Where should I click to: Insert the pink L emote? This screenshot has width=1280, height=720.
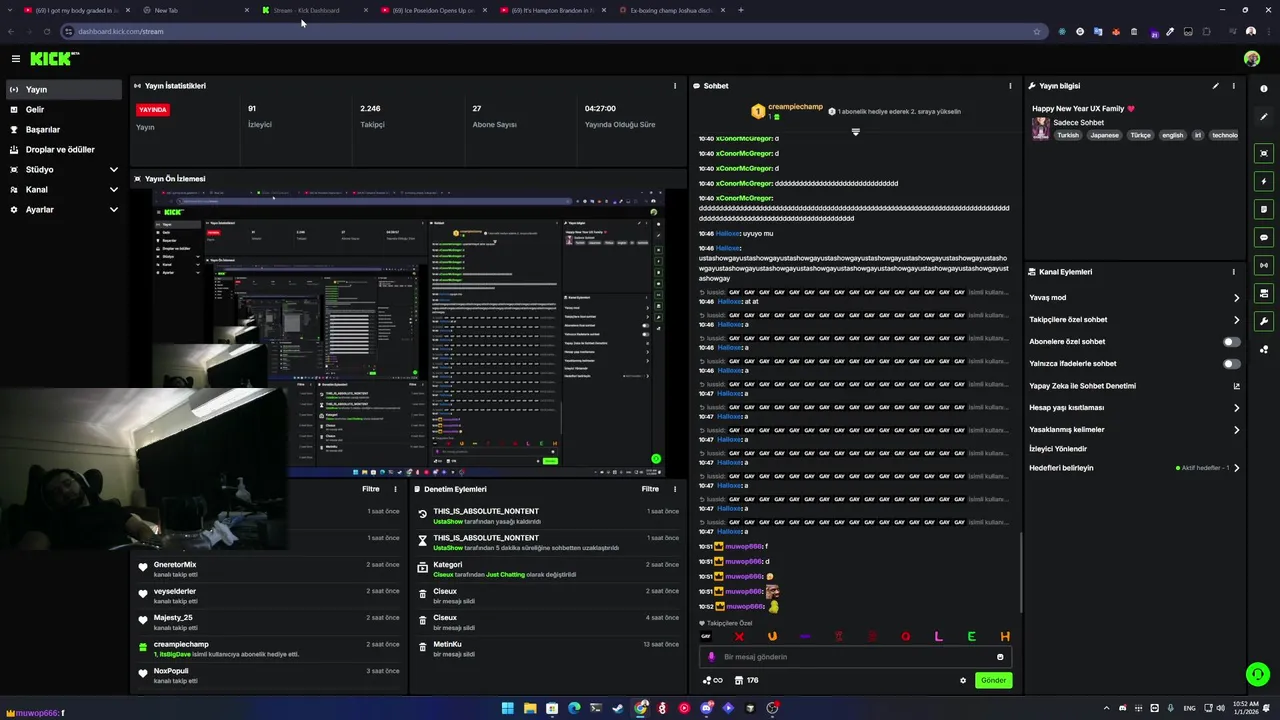(938, 637)
